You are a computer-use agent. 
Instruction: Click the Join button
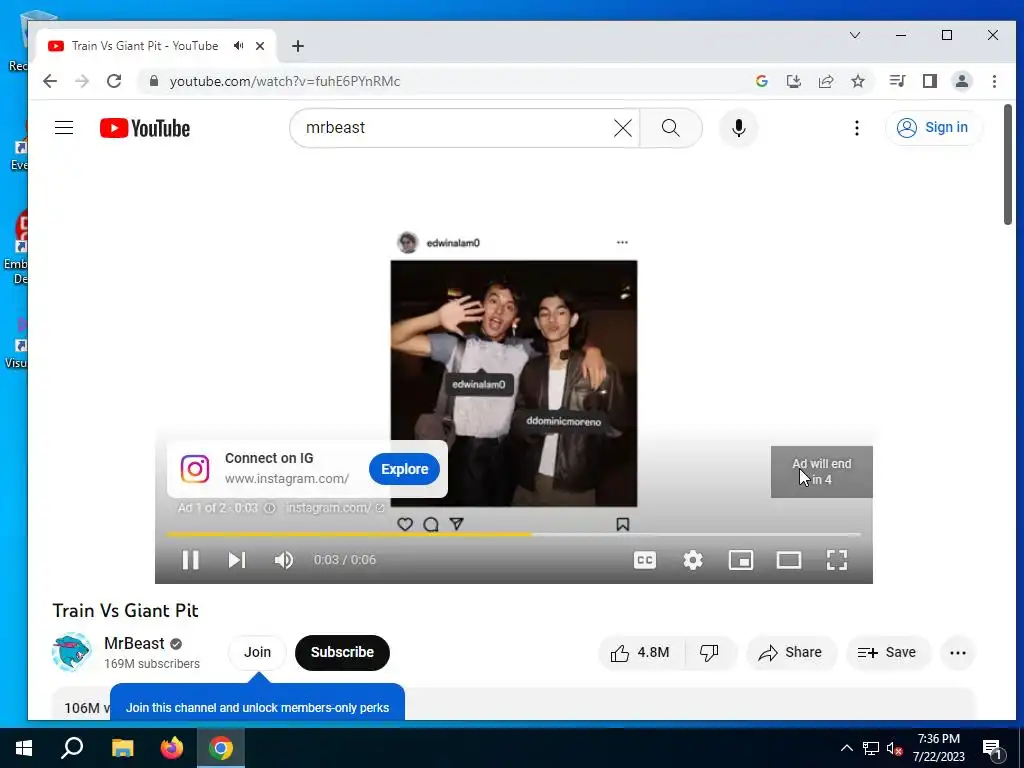(257, 652)
